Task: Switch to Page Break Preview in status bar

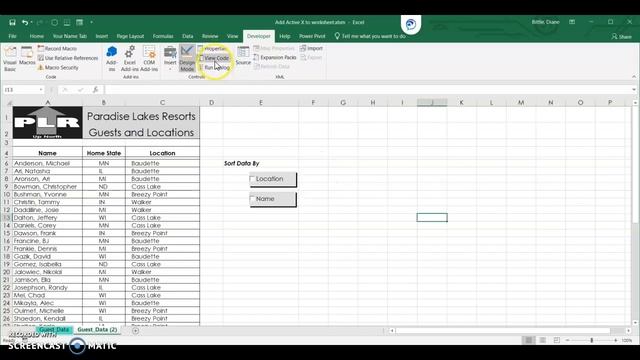Action: tap(557, 340)
